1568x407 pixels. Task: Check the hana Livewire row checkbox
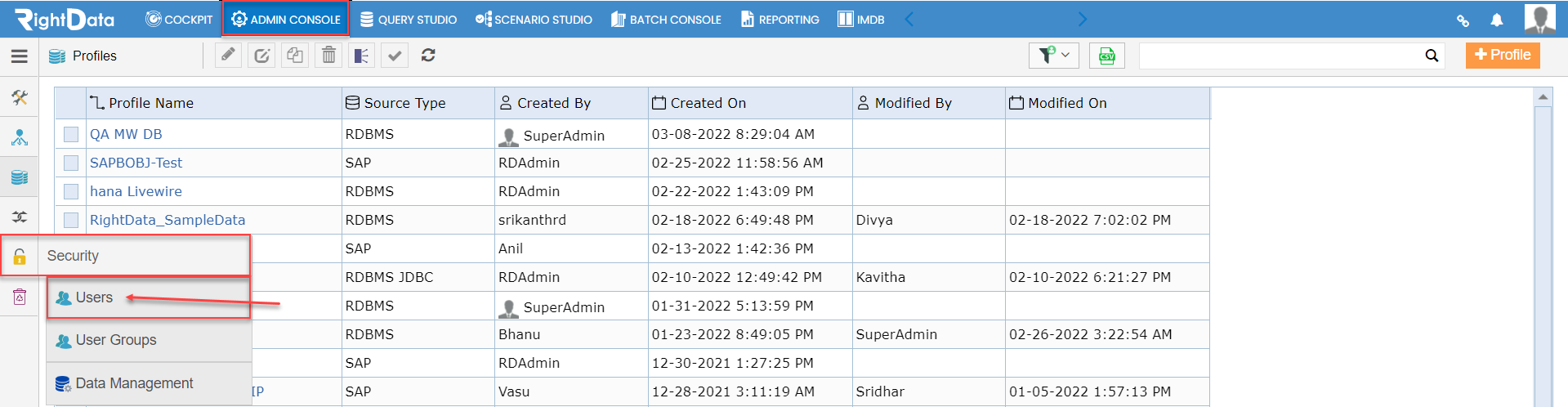click(71, 191)
